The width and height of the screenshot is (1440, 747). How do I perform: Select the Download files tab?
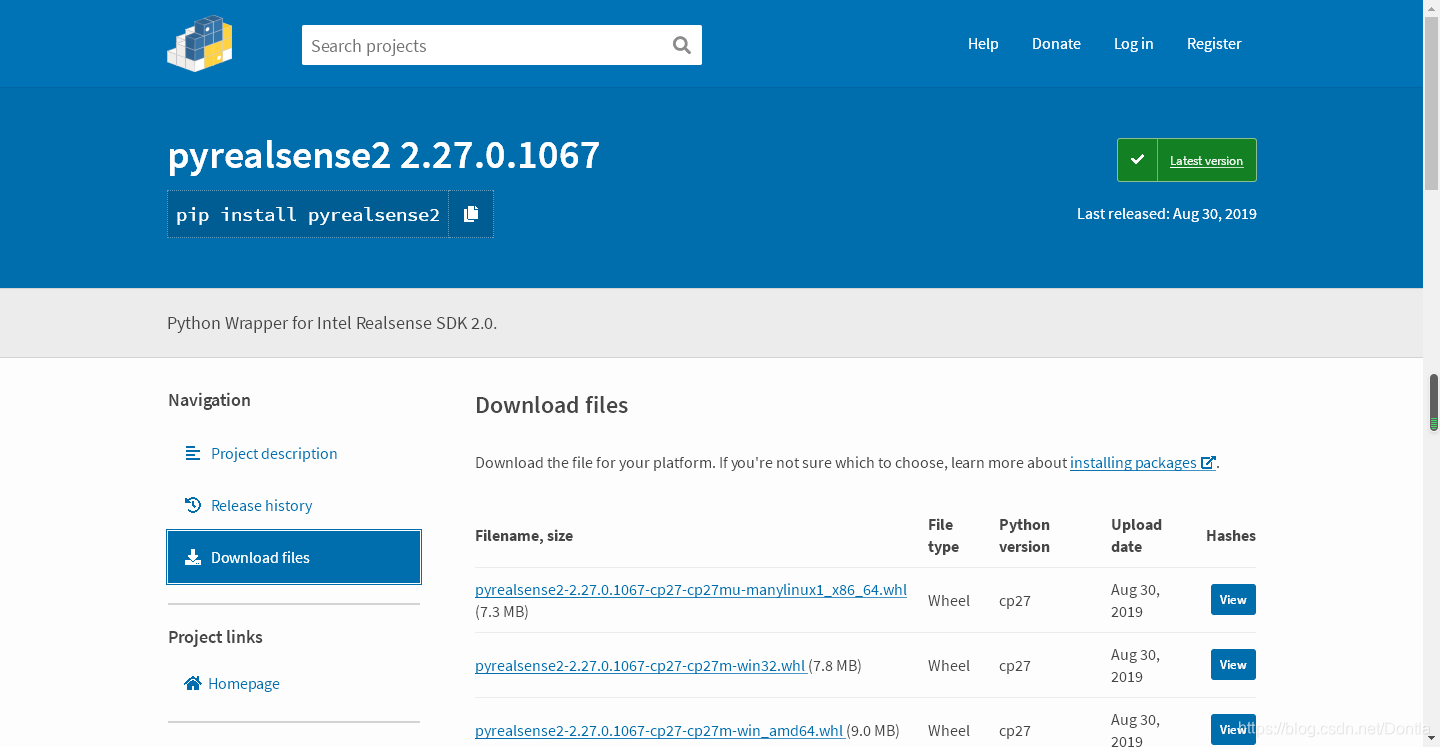click(x=294, y=557)
